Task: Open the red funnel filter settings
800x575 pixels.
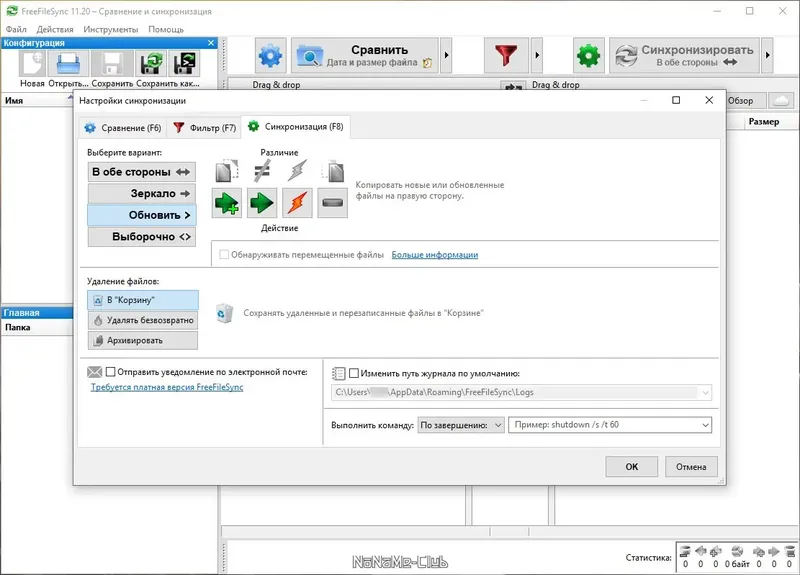Action: coord(506,55)
